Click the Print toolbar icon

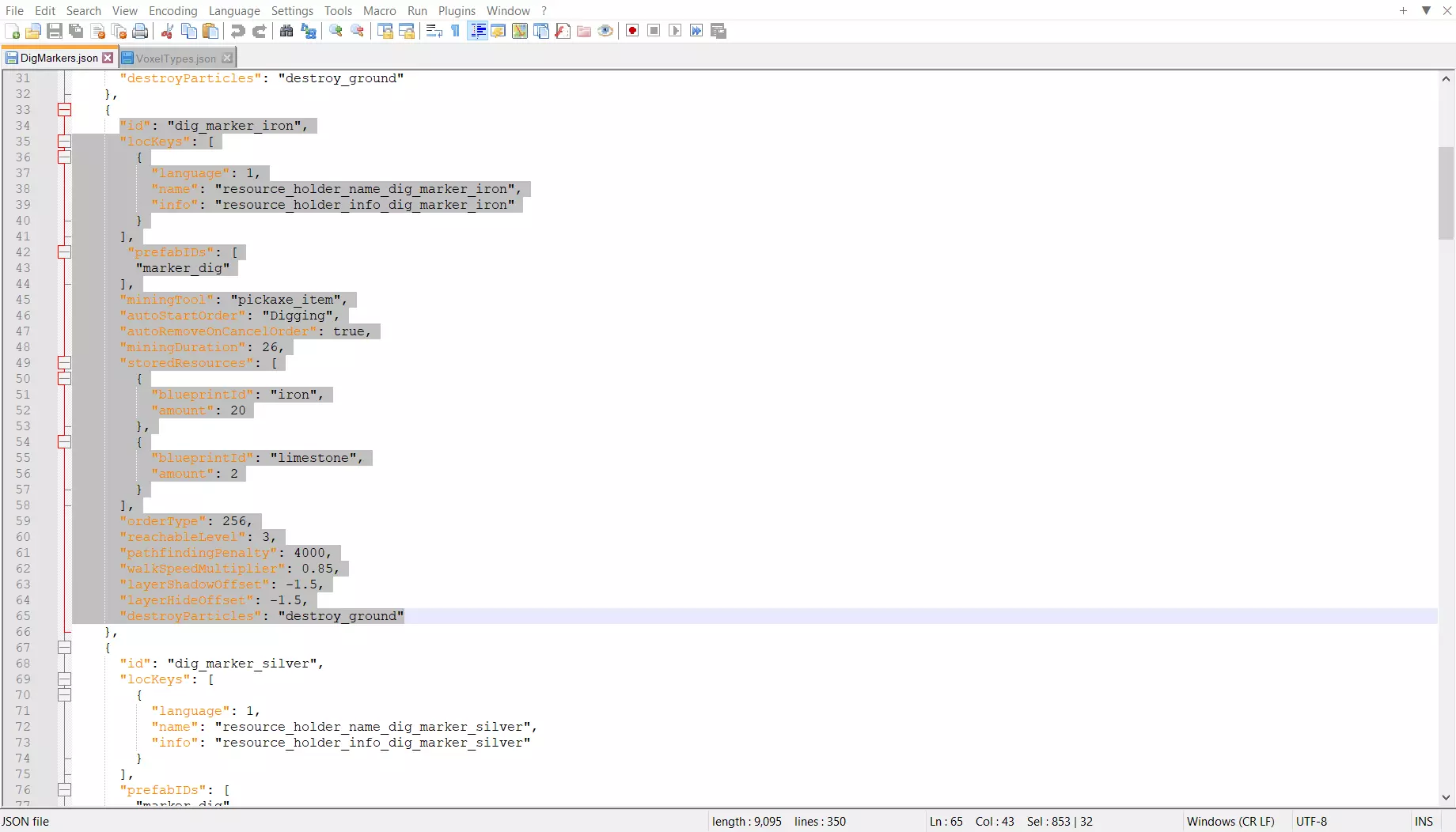click(x=140, y=31)
